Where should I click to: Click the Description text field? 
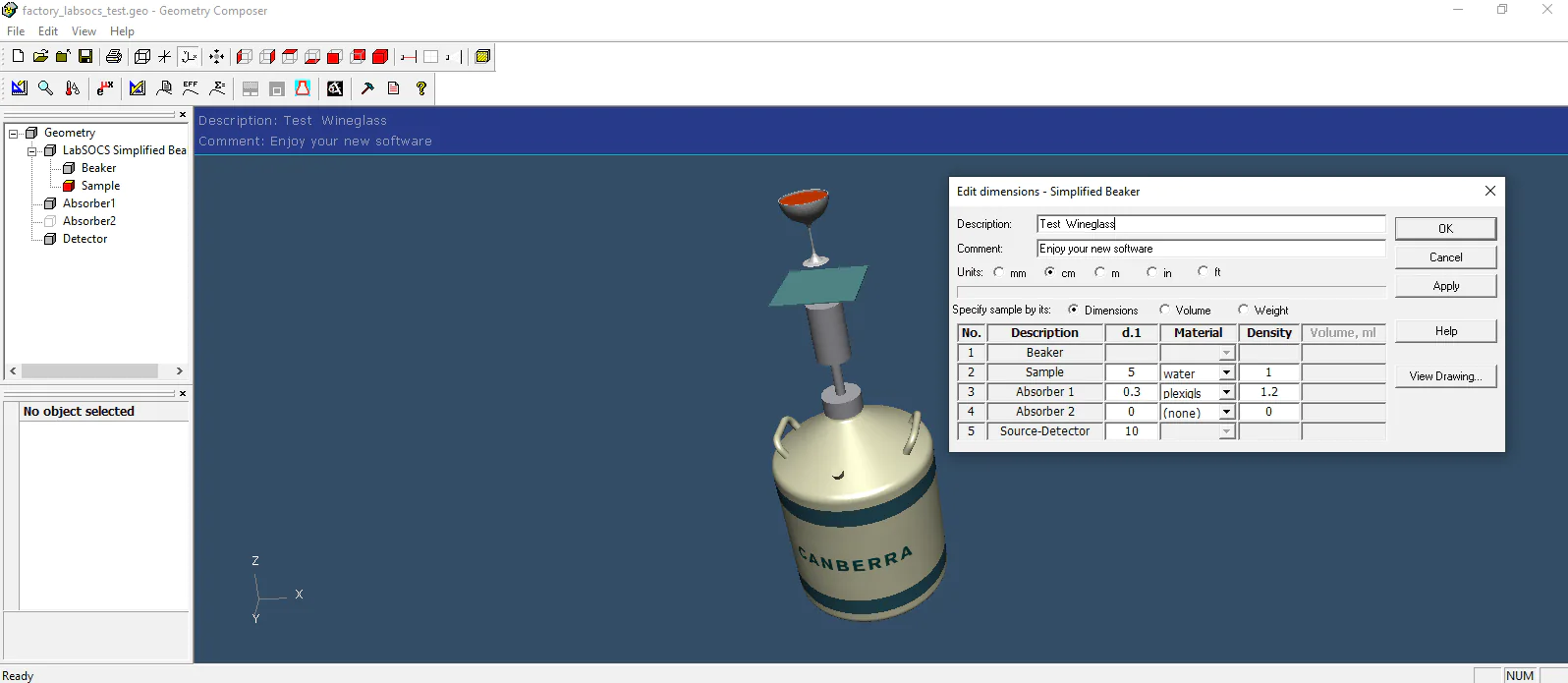1210,224
